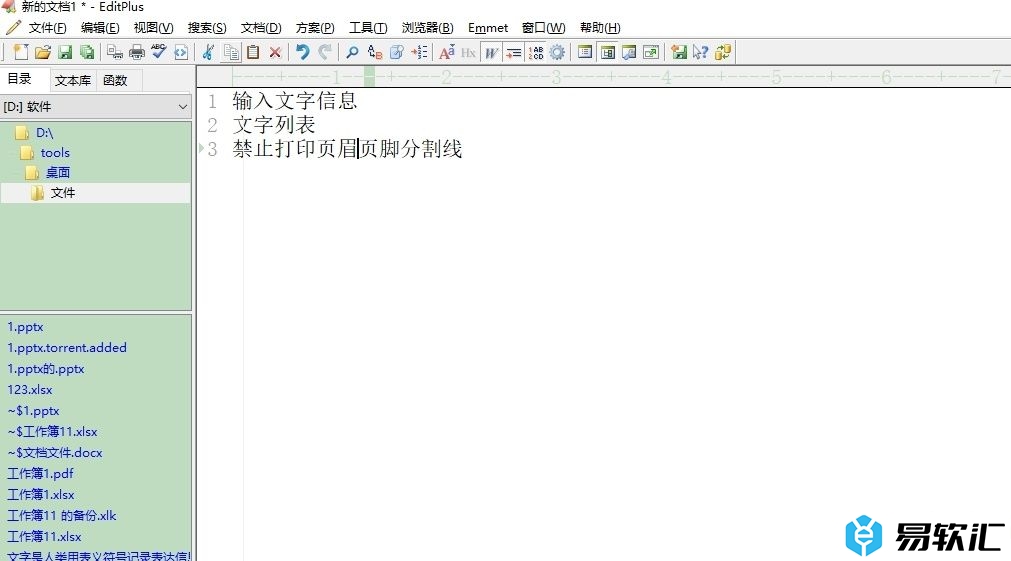View the document in the browser
This screenshot has height=561, width=1011.
[x=181, y=52]
